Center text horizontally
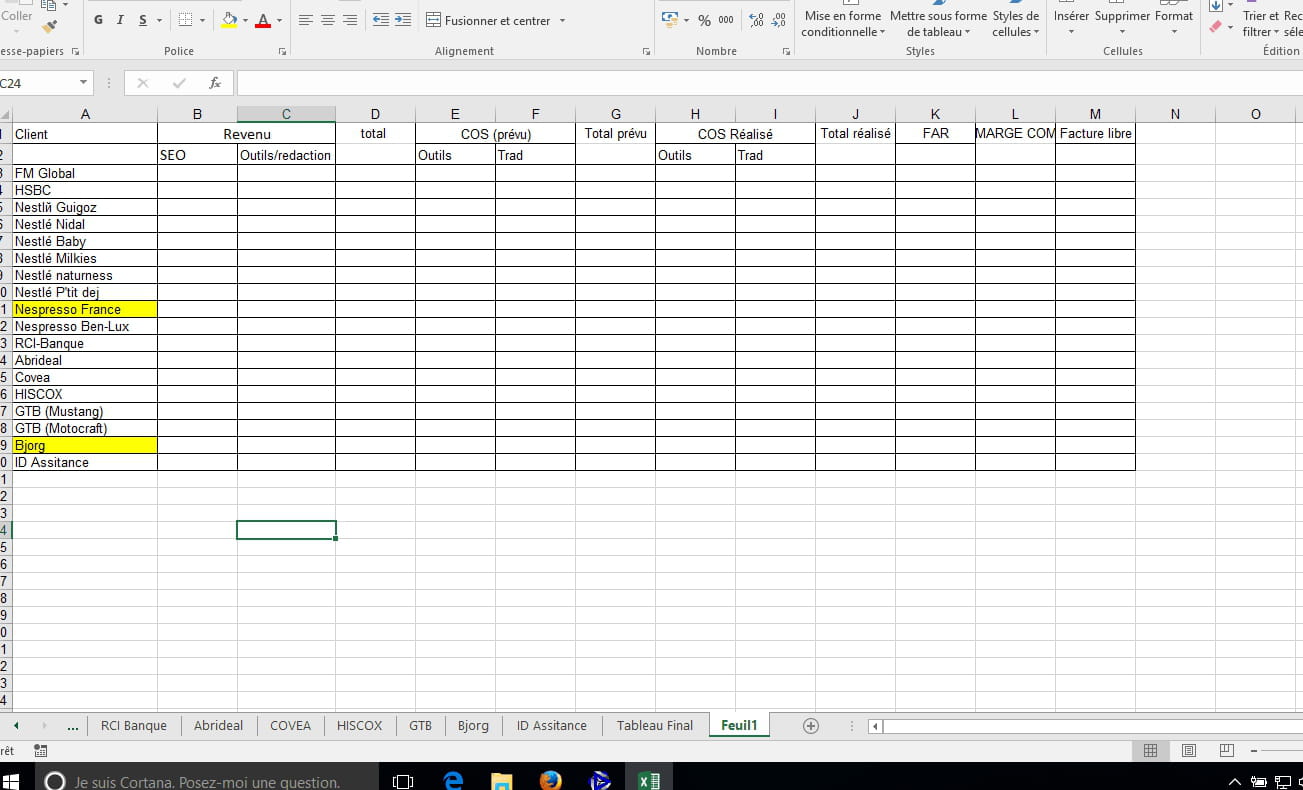1303x790 pixels. [328, 20]
